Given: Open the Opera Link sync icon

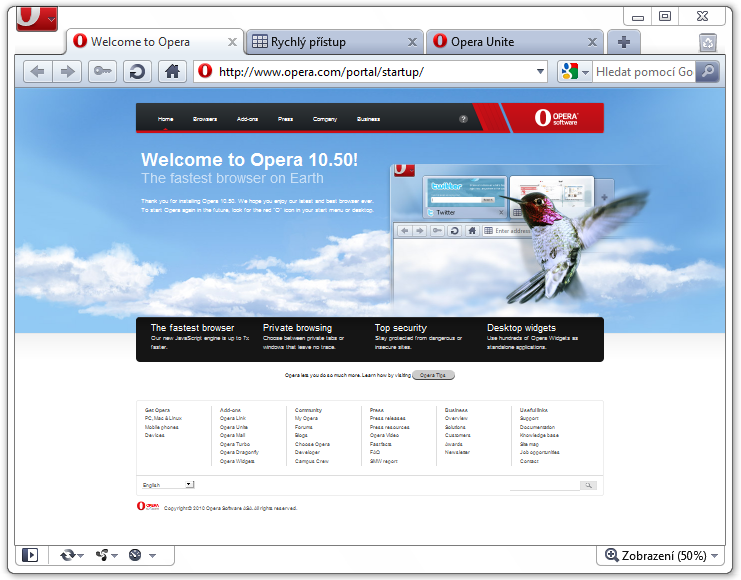Looking at the screenshot, I should click(68, 555).
